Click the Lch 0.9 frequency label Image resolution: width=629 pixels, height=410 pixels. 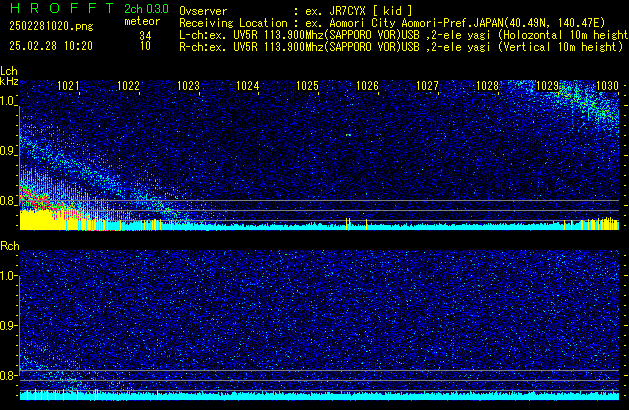pyautogui.click(x=8, y=151)
